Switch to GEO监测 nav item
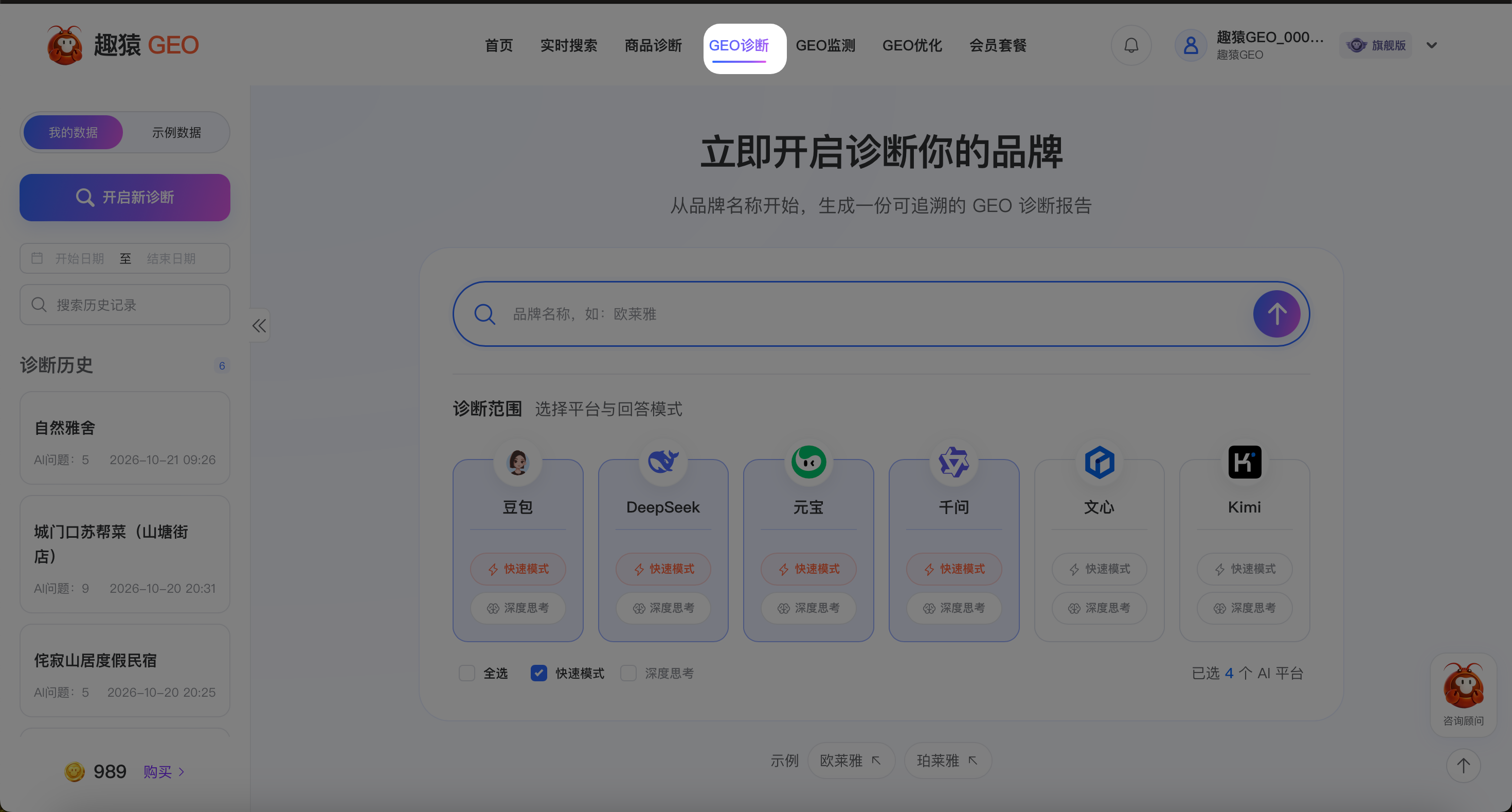The image size is (1512, 812). pos(825,45)
